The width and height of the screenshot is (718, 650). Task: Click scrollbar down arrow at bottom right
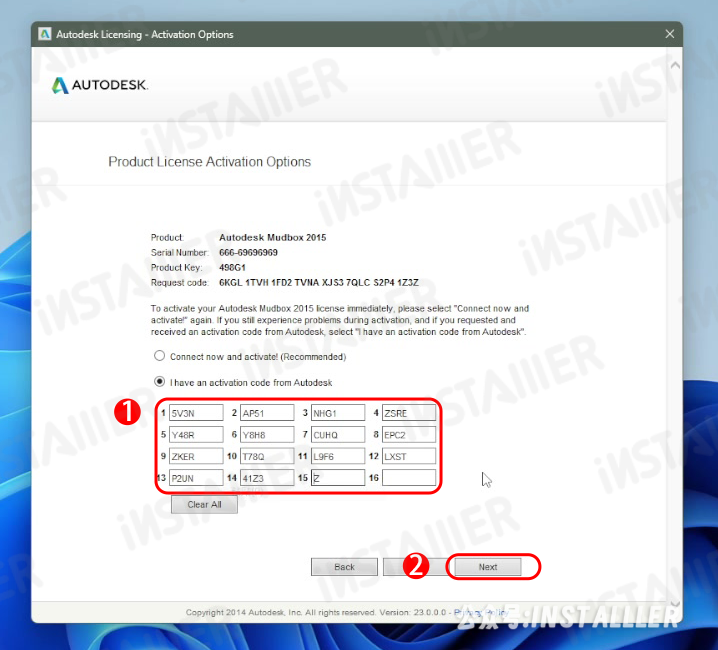[674, 604]
